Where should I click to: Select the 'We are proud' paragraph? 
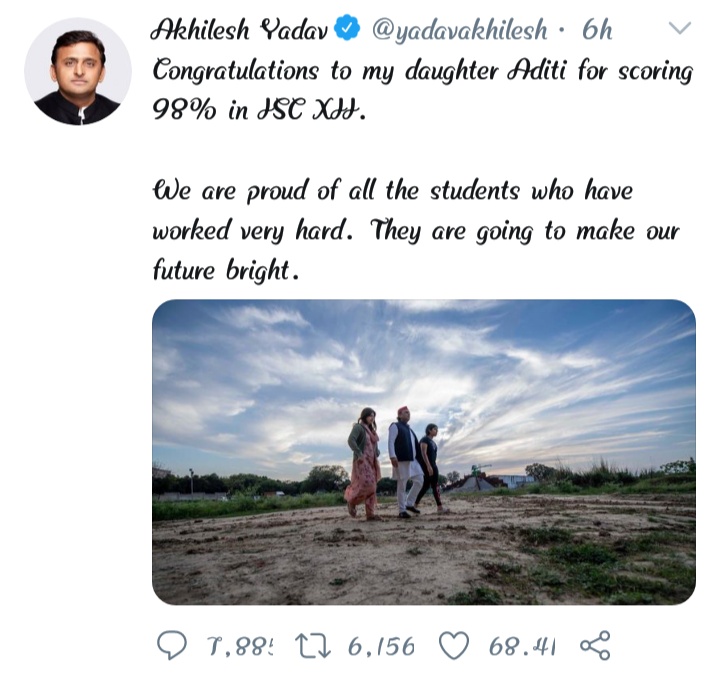(416, 230)
